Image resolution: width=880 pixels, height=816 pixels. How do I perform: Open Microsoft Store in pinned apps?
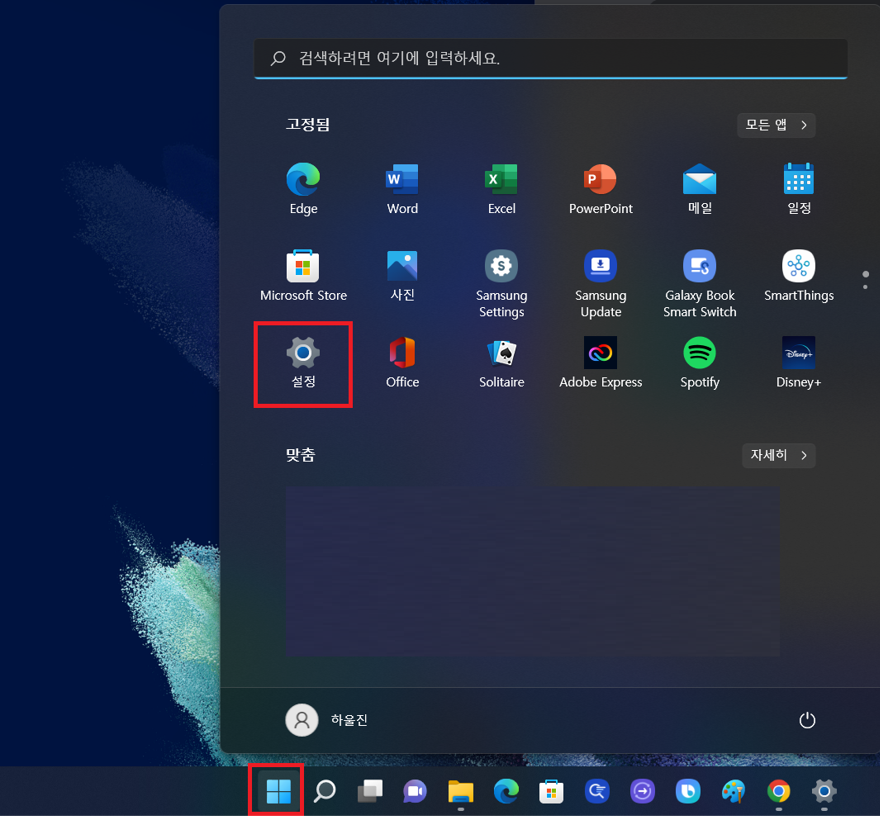pyautogui.click(x=303, y=276)
